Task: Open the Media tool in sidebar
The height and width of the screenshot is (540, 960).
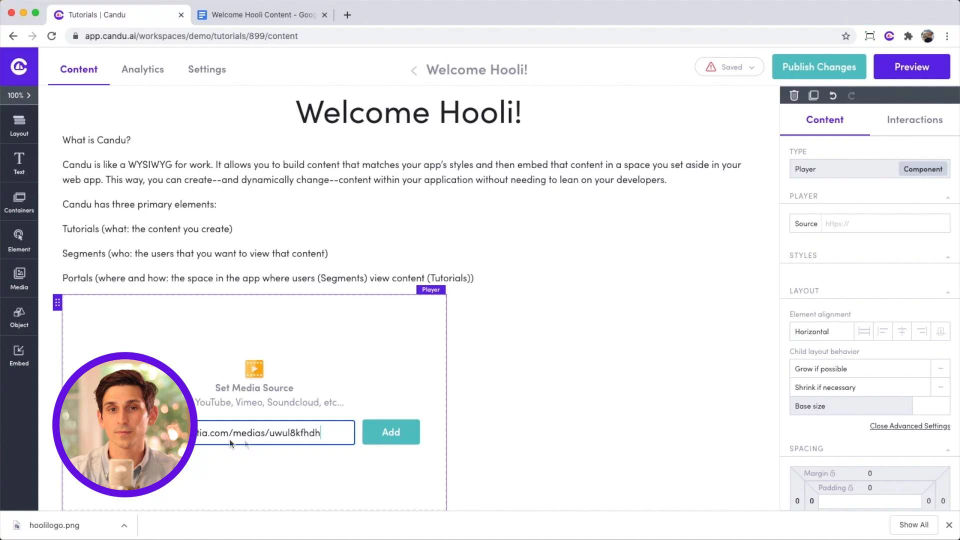Action: [19, 279]
